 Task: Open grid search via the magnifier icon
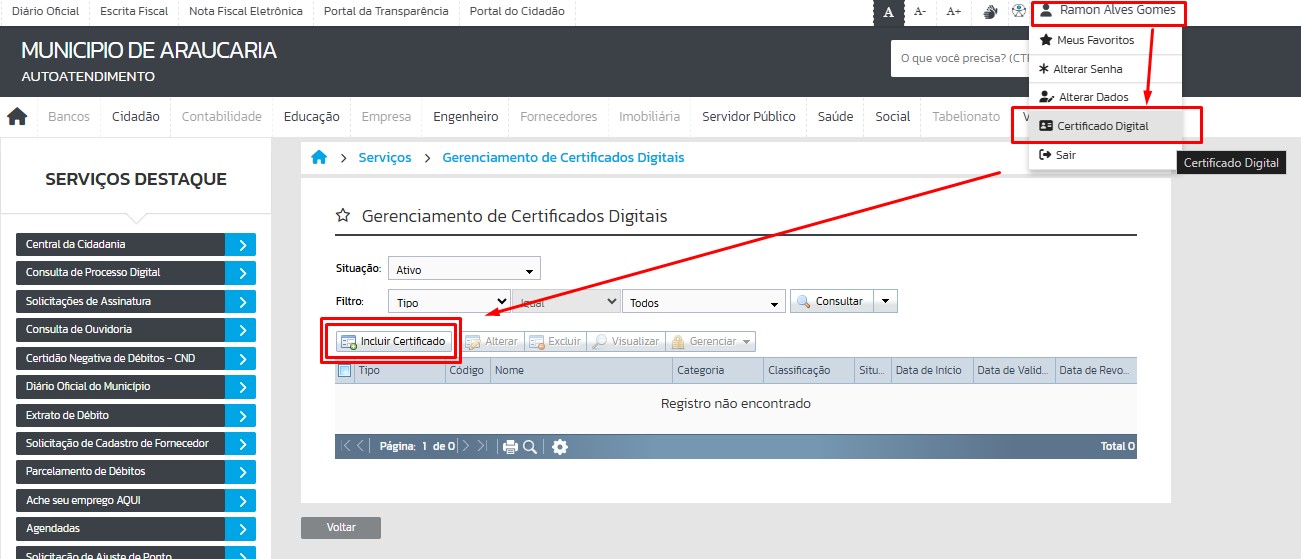tap(530, 447)
